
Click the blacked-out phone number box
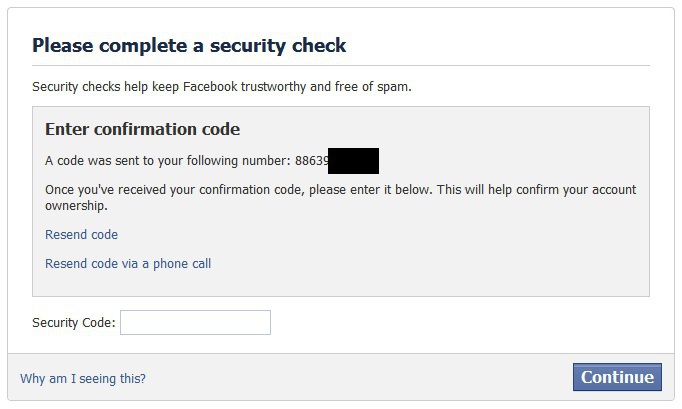tap(353, 160)
